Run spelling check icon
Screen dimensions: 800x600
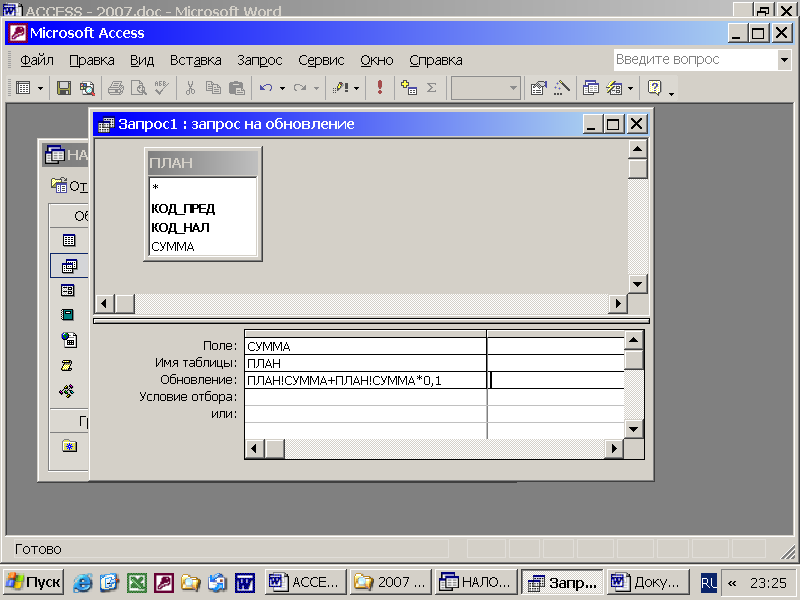click(162, 88)
